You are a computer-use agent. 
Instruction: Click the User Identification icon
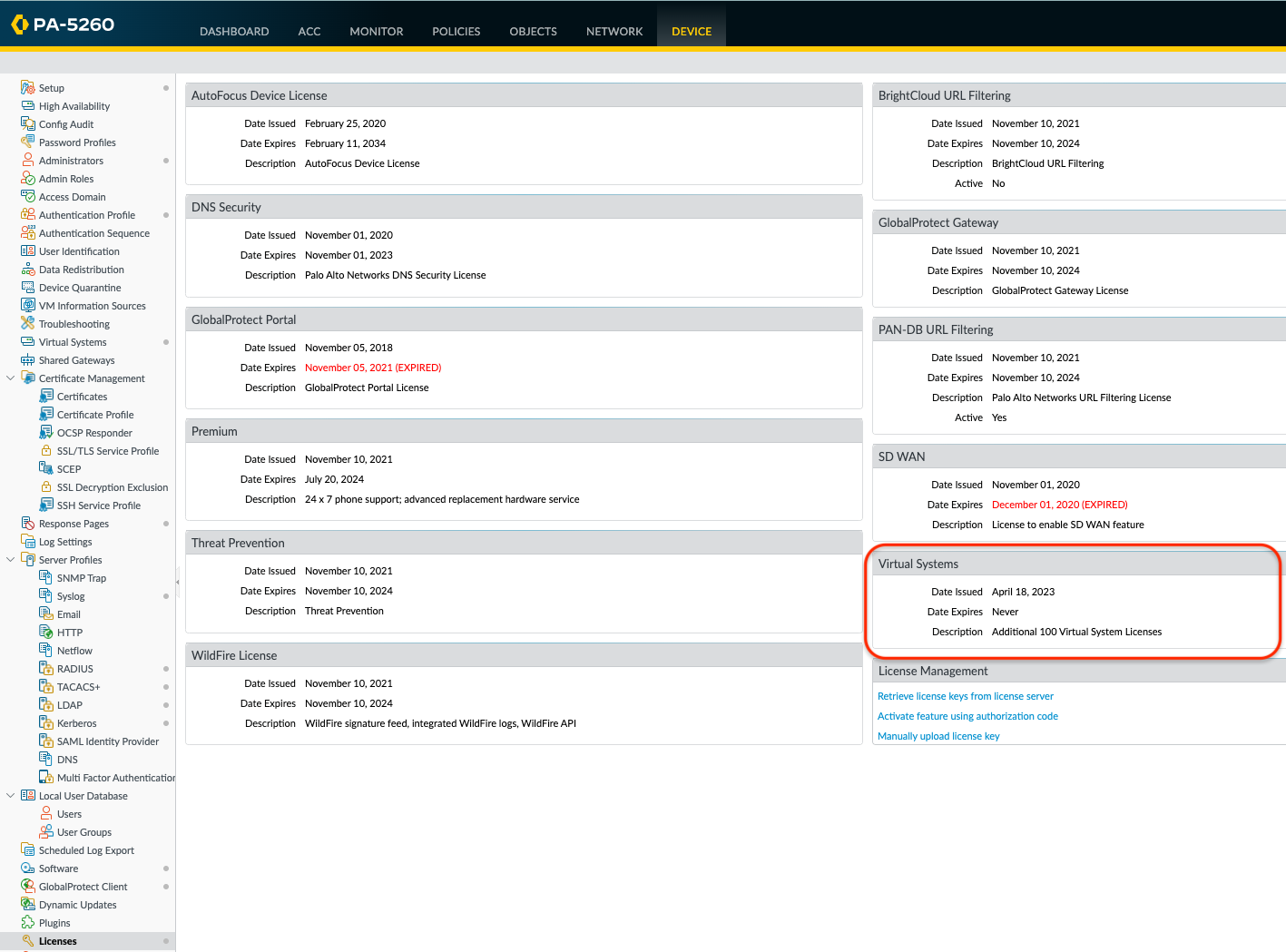[28, 251]
